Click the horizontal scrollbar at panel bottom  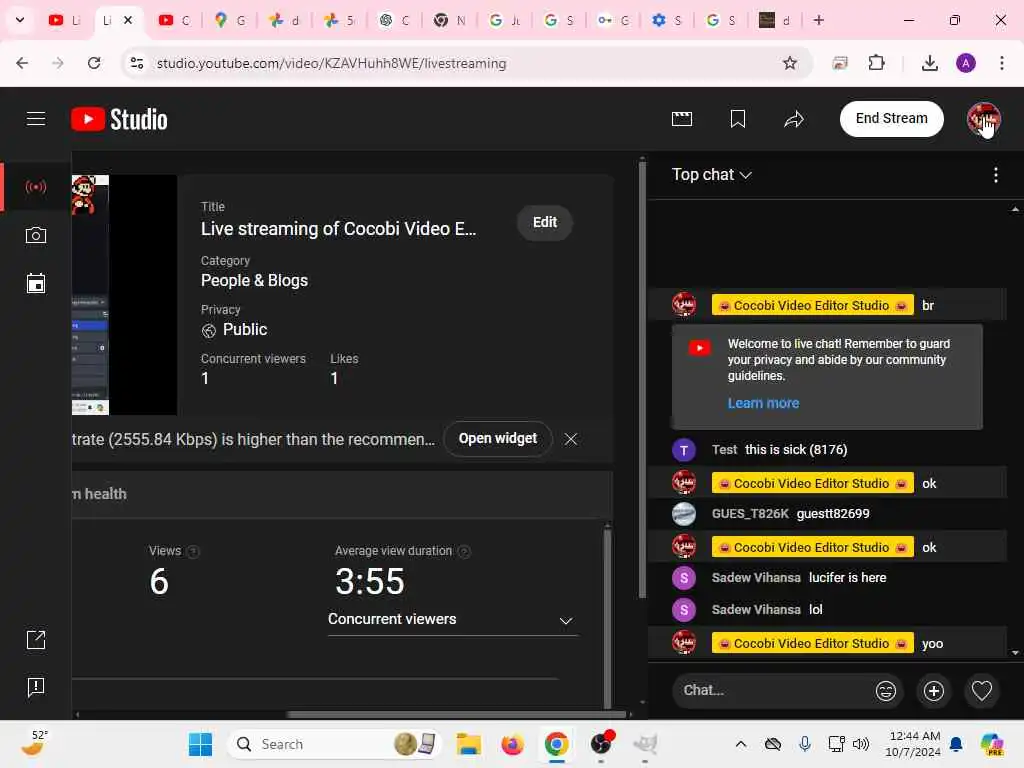[x=457, y=714]
